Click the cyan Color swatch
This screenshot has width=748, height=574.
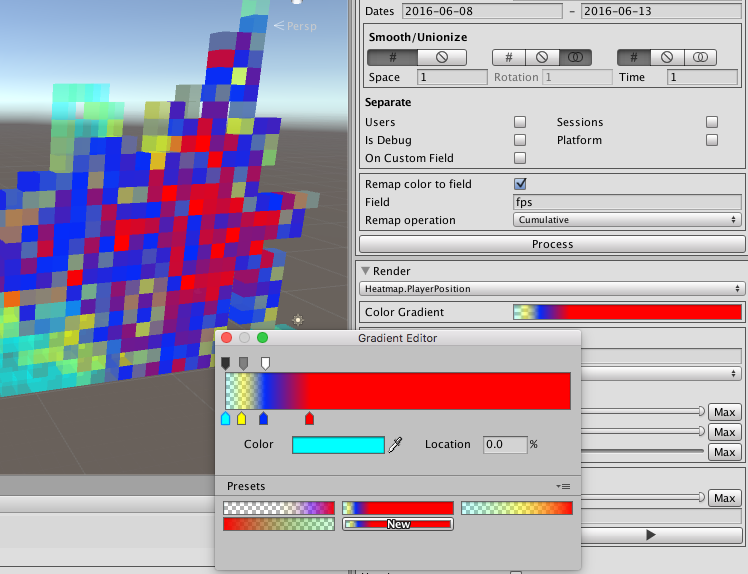click(x=338, y=444)
